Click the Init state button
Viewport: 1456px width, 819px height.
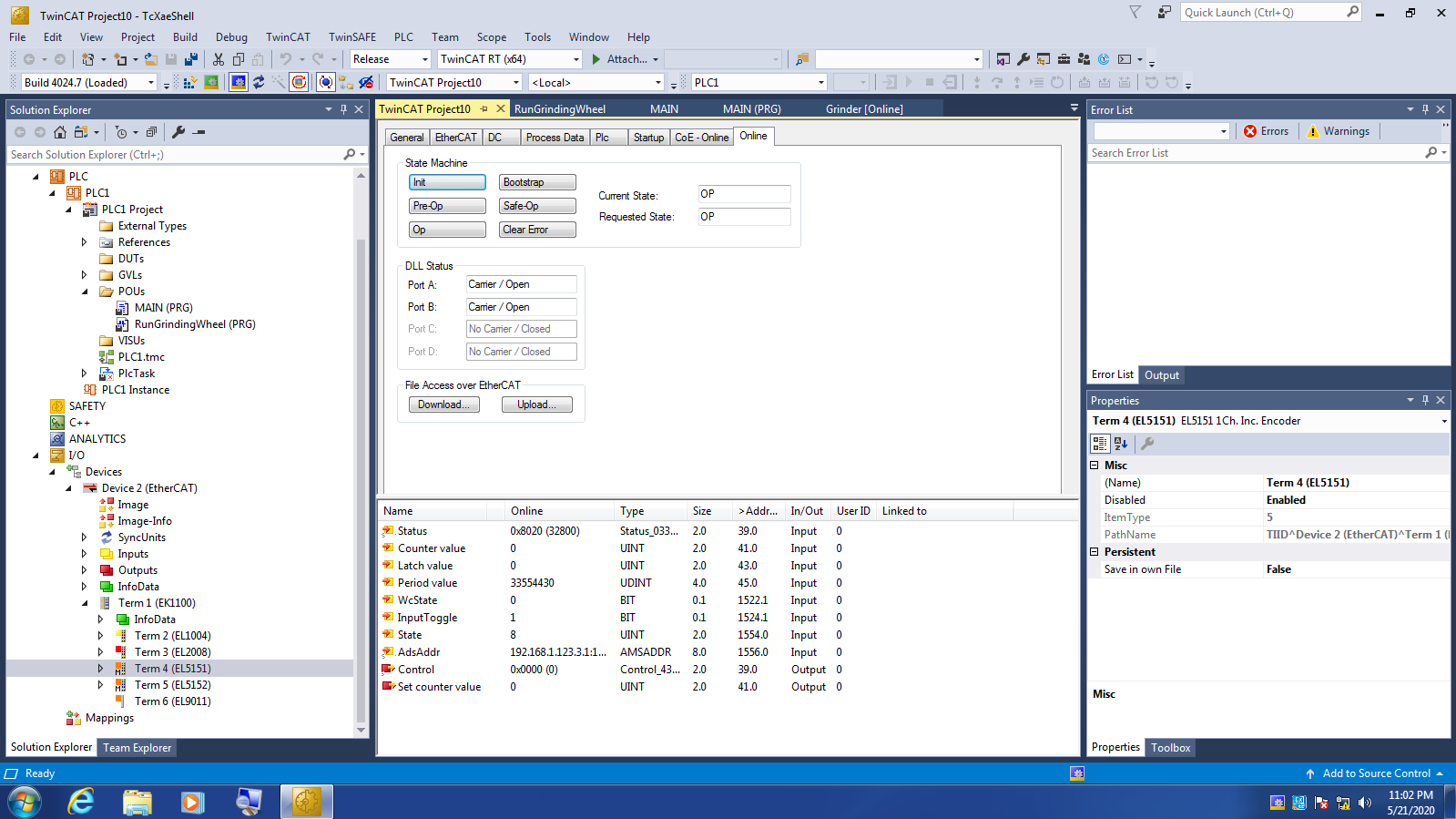click(x=447, y=182)
